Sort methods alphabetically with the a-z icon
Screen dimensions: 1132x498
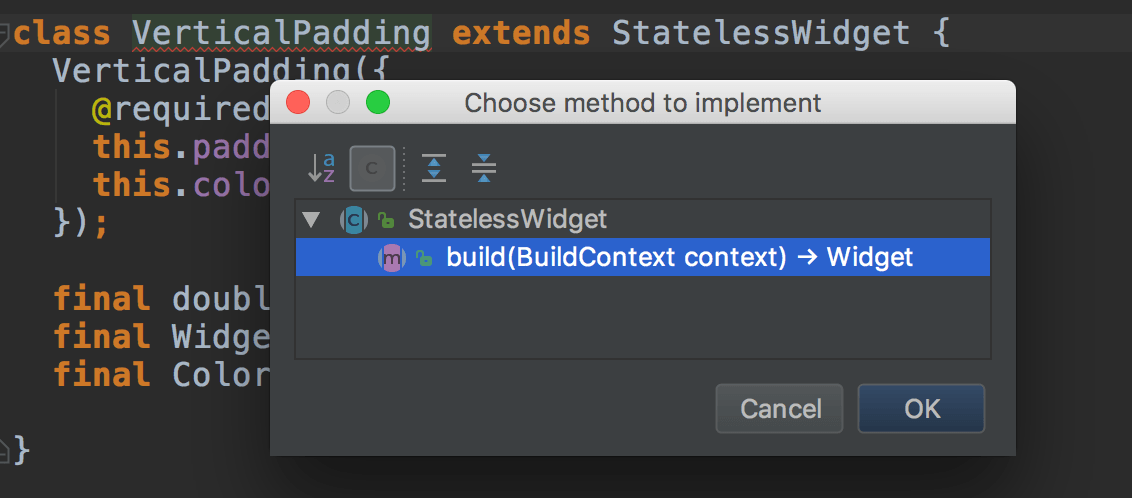pyautogui.click(x=321, y=168)
